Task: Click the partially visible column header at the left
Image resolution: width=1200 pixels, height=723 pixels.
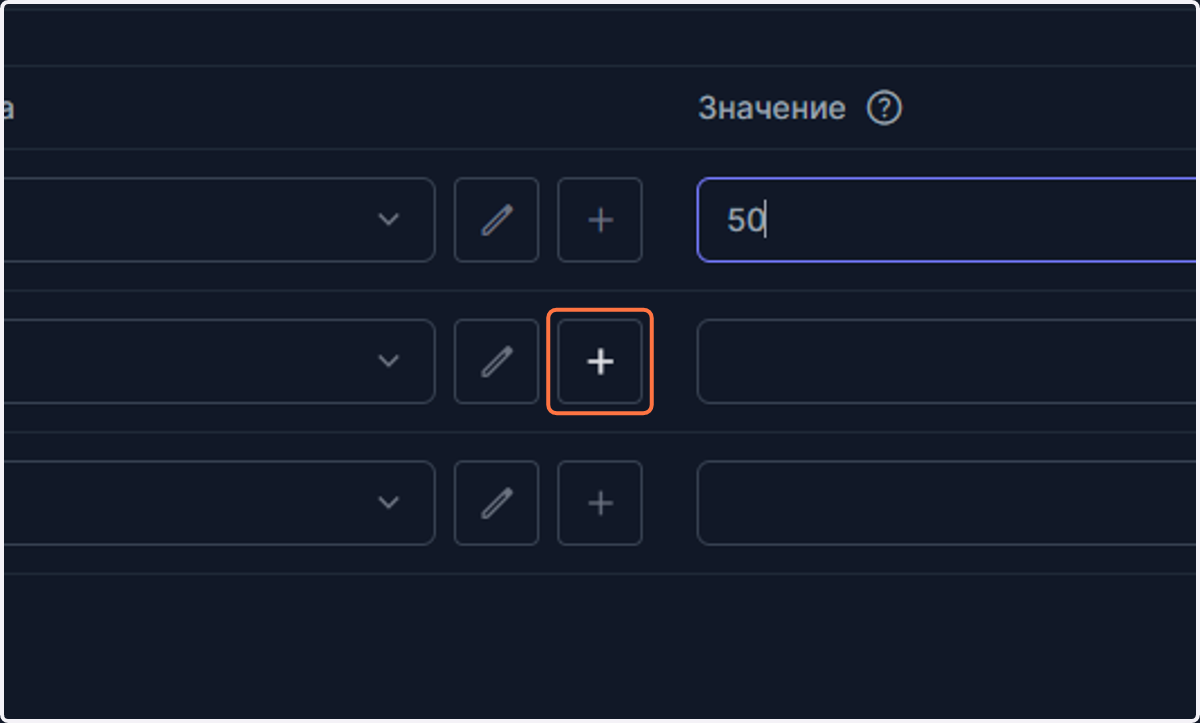Action: coord(8,108)
